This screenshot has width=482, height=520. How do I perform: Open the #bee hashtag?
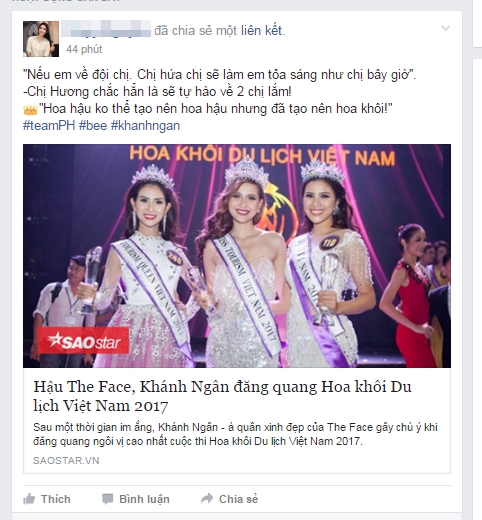[93, 126]
